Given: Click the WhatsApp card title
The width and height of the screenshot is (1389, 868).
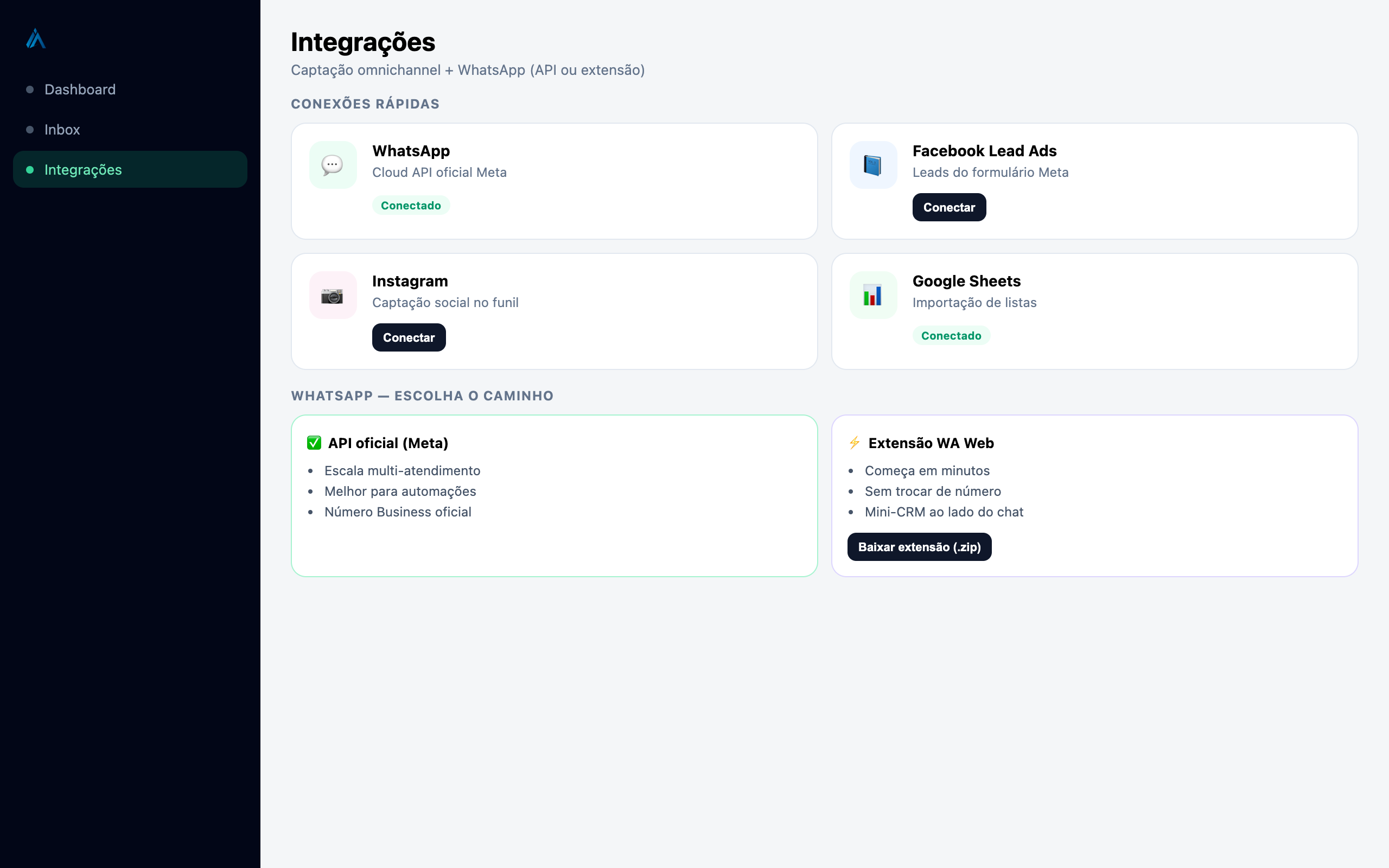Looking at the screenshot, I should tap(411, 151).
